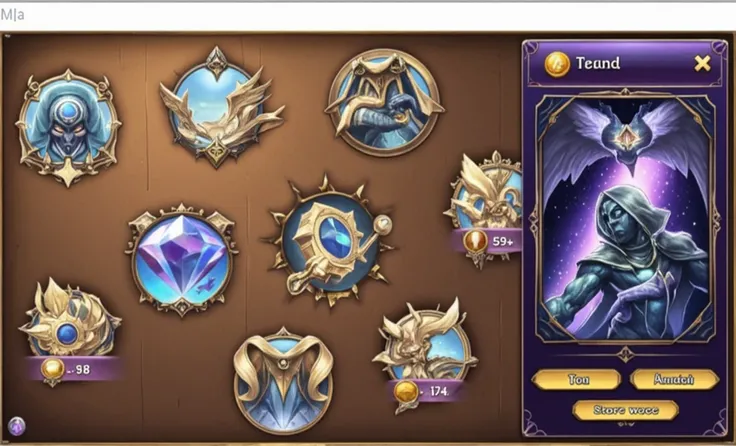Choose the golden winged emblem priced 59+
The image size is (736, 446).
click(x=485, y=192)
